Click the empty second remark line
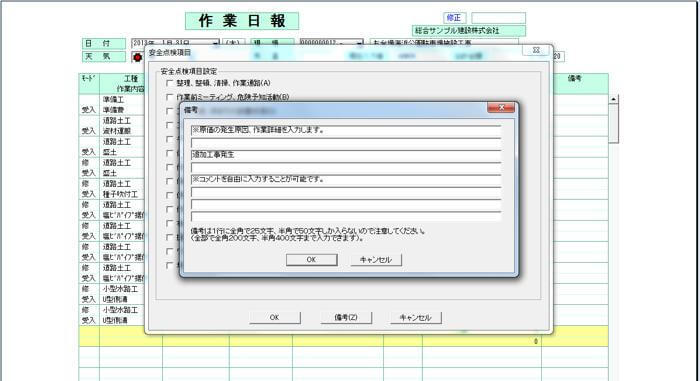The width and height of the screenshot is (700, 381). 346,143
